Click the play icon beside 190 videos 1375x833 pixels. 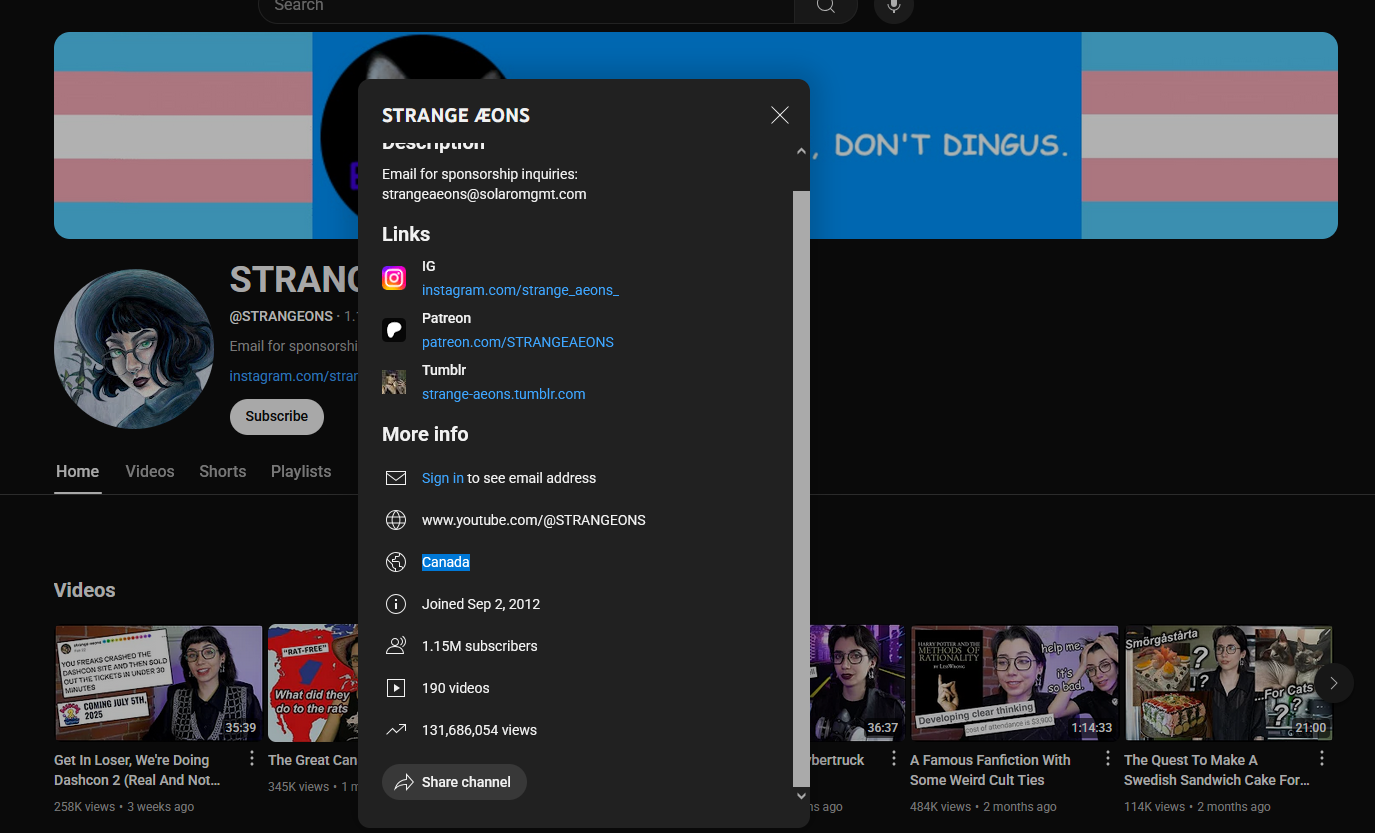[396, 688]
